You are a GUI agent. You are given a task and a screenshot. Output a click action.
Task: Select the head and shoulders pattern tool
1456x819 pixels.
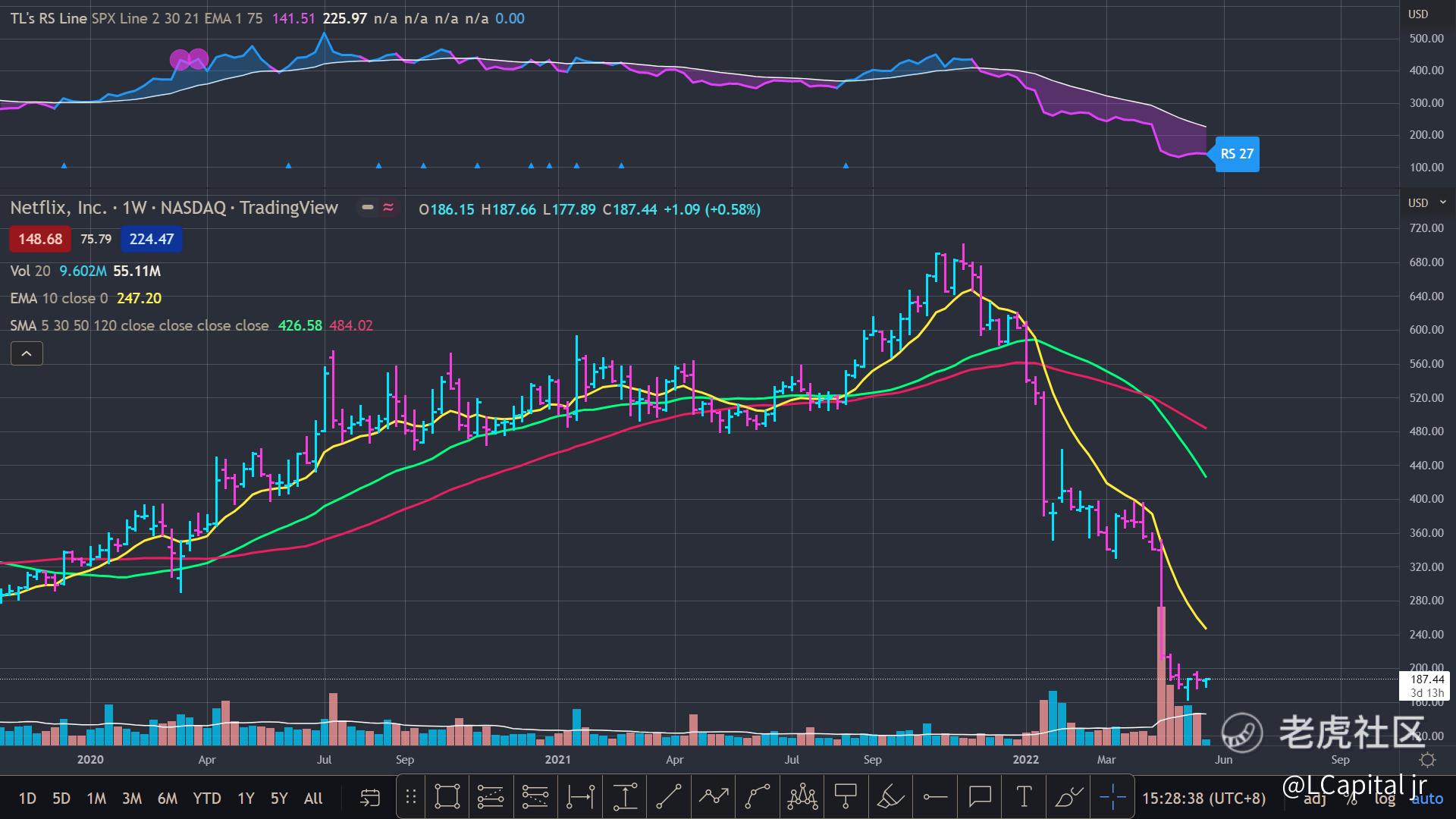tap(802, 797)
